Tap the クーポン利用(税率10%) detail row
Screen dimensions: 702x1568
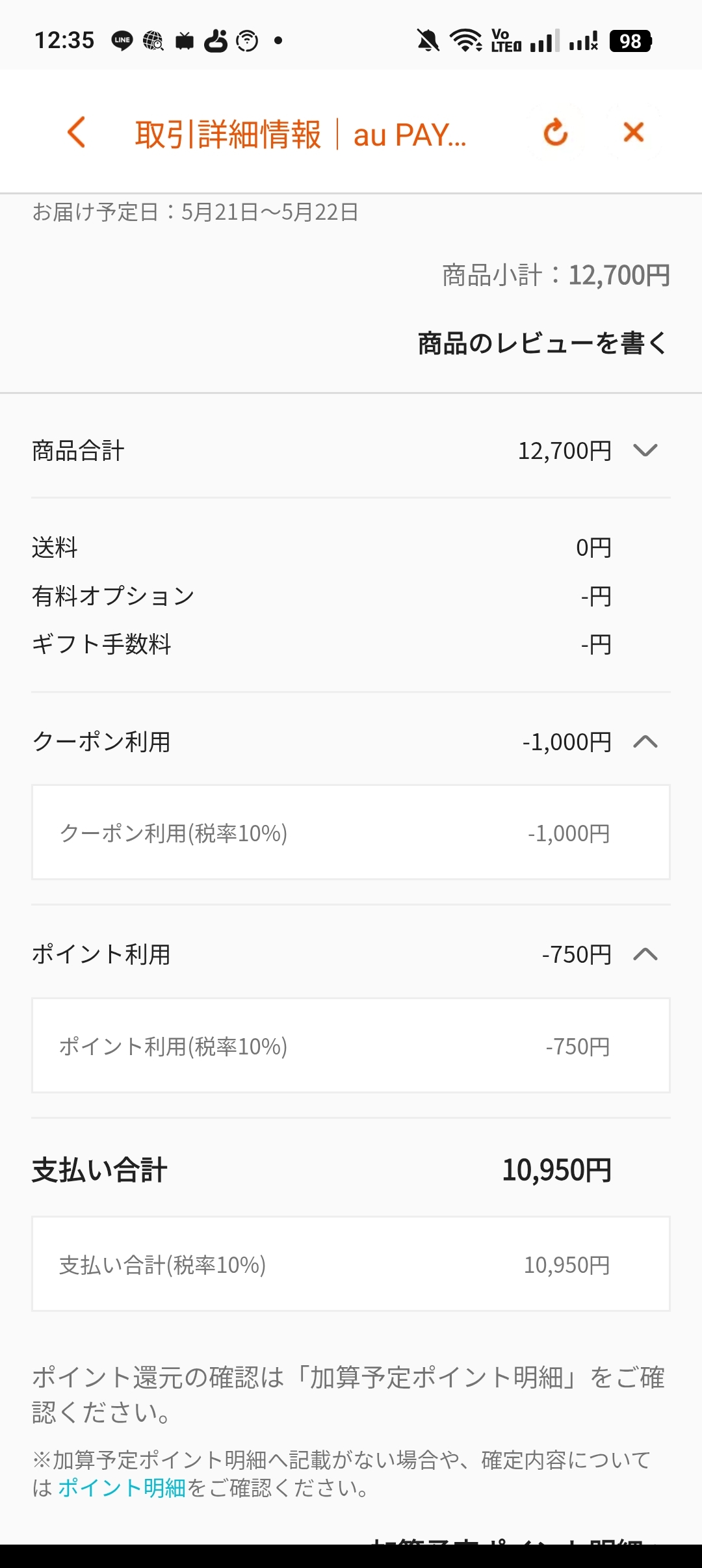tap(351, 833)
